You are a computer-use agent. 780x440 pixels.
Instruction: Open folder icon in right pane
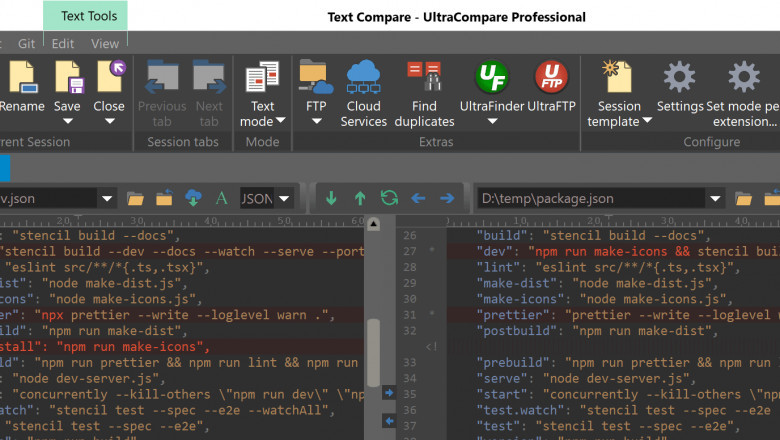click(744, 199)
